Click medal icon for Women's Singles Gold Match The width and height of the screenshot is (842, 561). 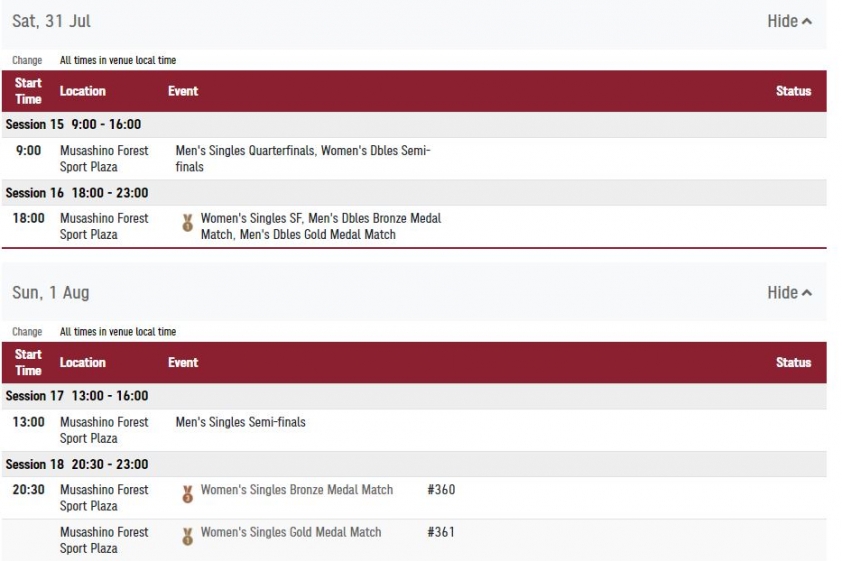pos(187,536)
